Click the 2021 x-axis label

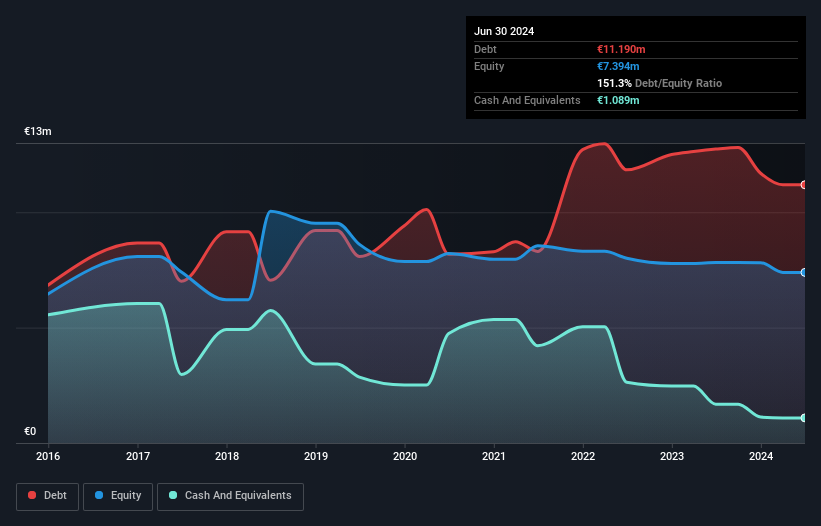(x=494, y=456)
